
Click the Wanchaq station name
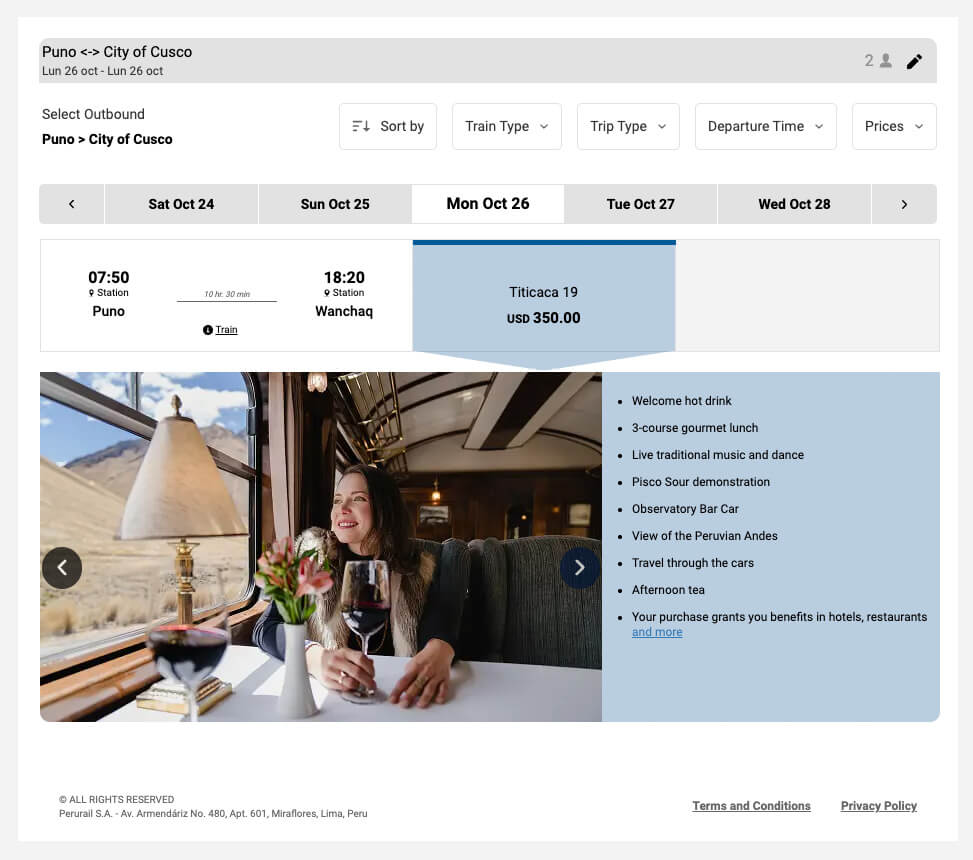344,311
